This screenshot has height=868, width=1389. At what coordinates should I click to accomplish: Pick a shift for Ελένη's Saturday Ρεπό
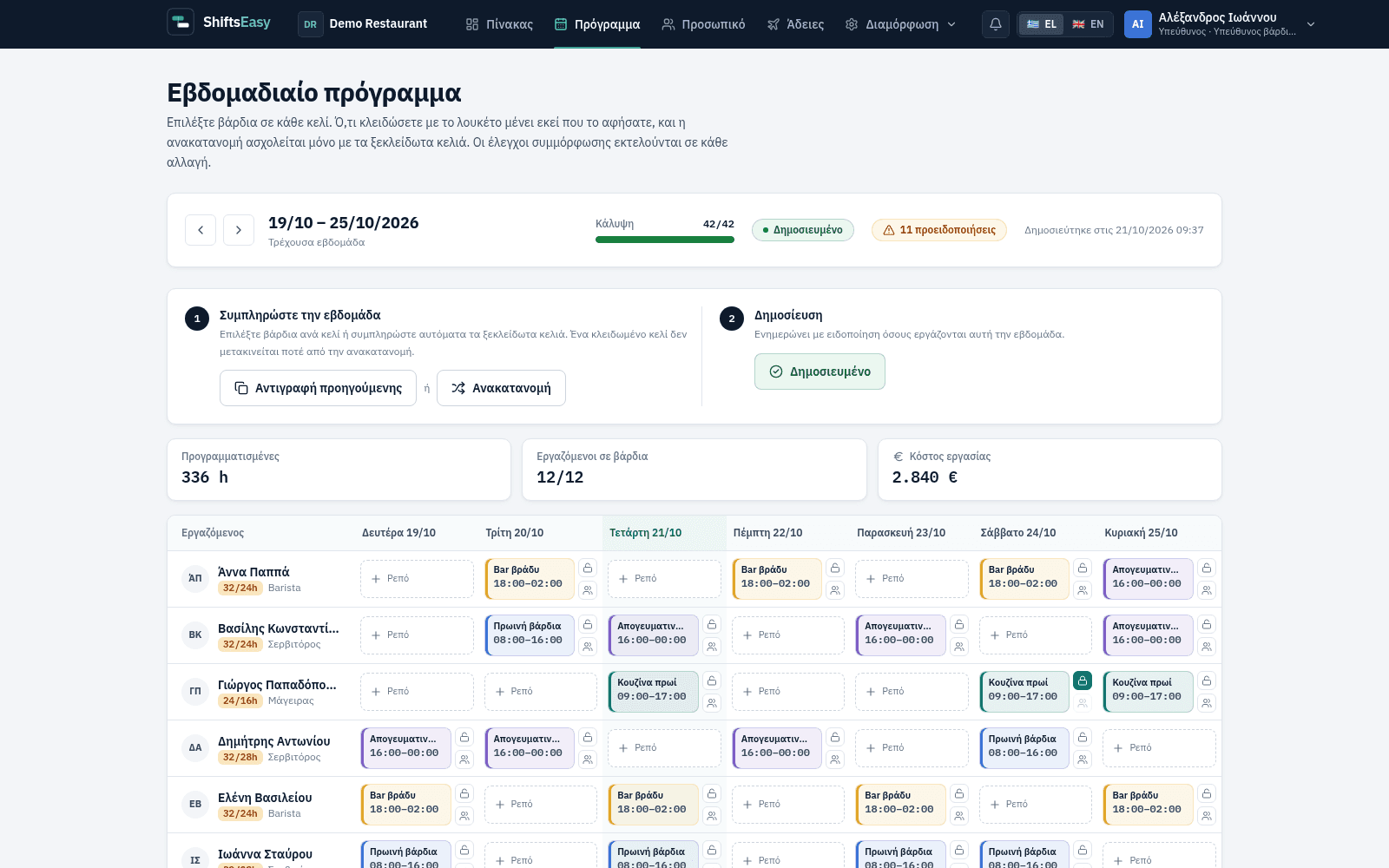tap(1036, 805)
